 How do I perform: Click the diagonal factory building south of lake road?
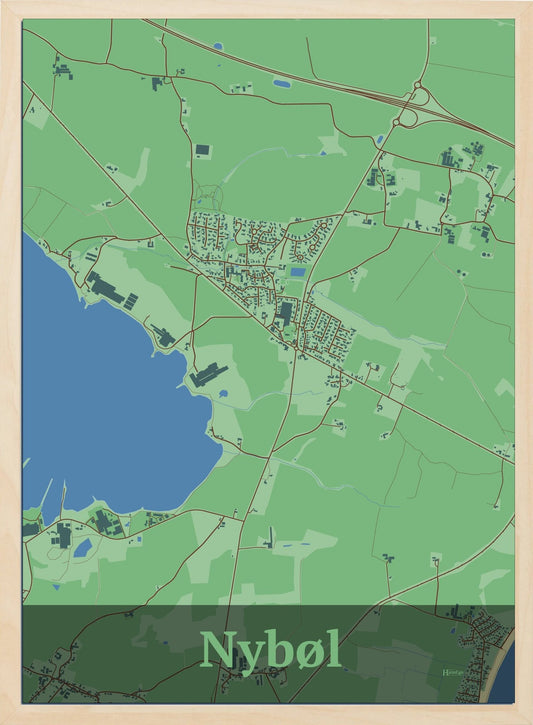(x=208, y=375)
